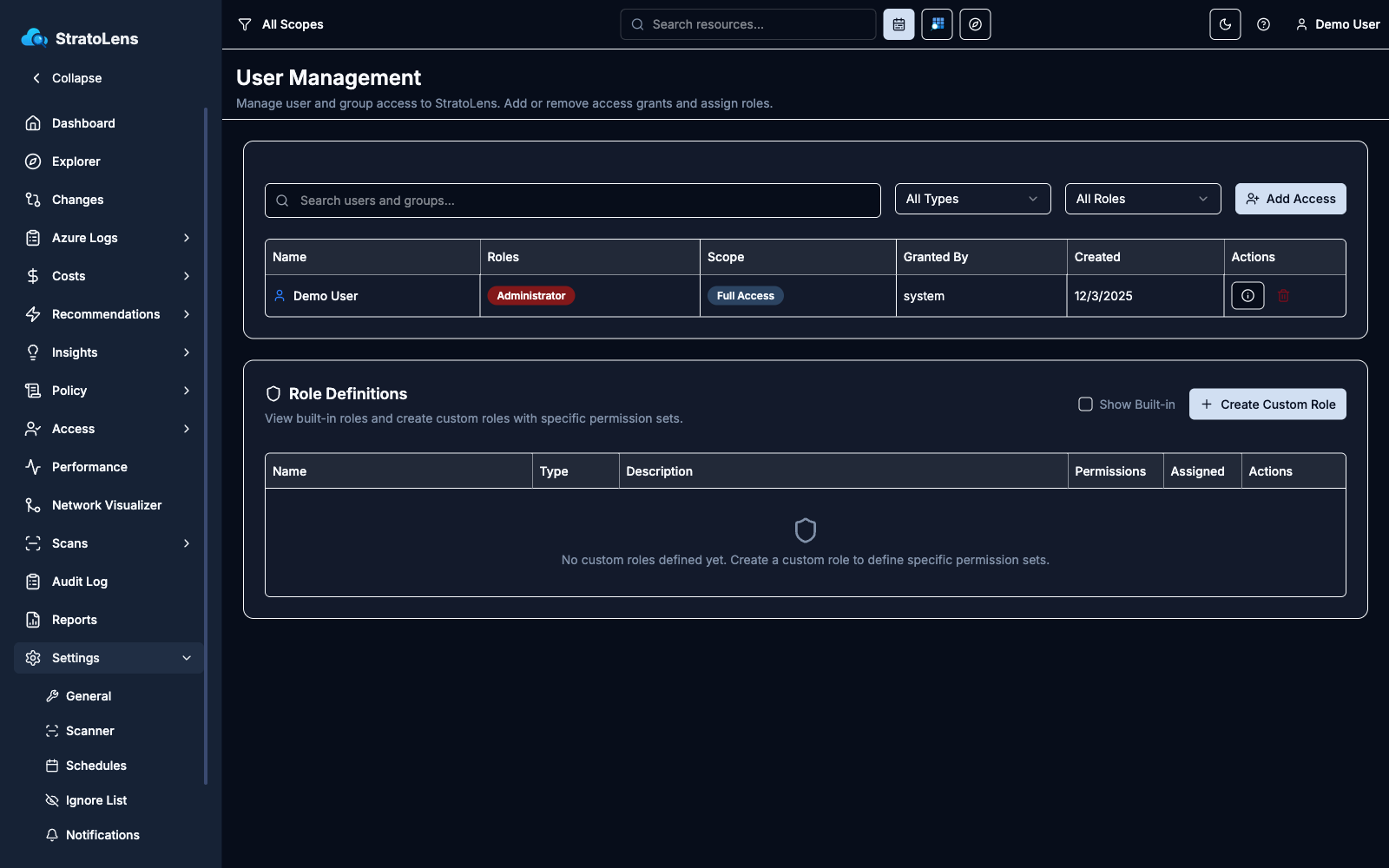The image size is (1389, 868).
Task: Click the Settings gear icon in sidebar
Action: click(33, 658)
